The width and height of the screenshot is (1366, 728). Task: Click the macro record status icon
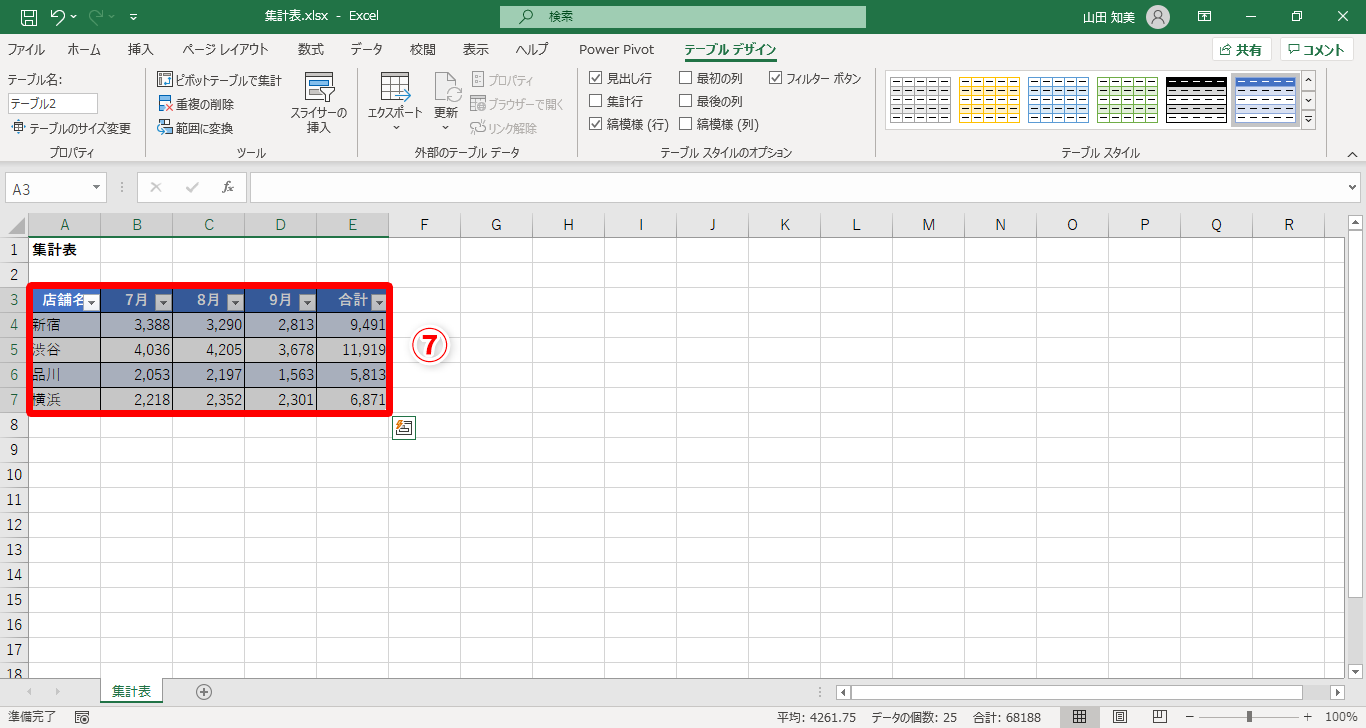pos(82,717)
